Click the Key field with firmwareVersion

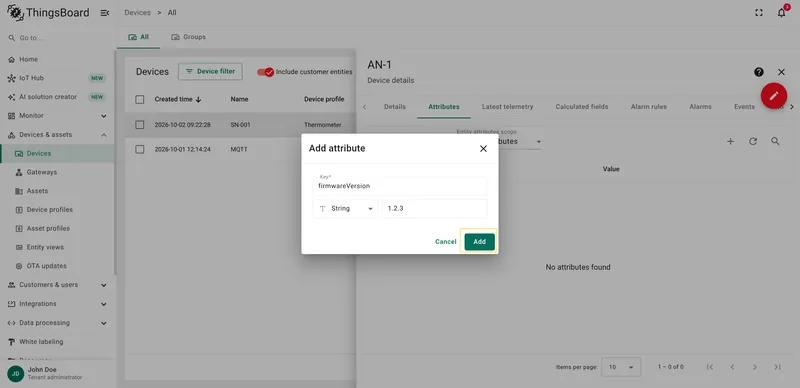[400, 186]
